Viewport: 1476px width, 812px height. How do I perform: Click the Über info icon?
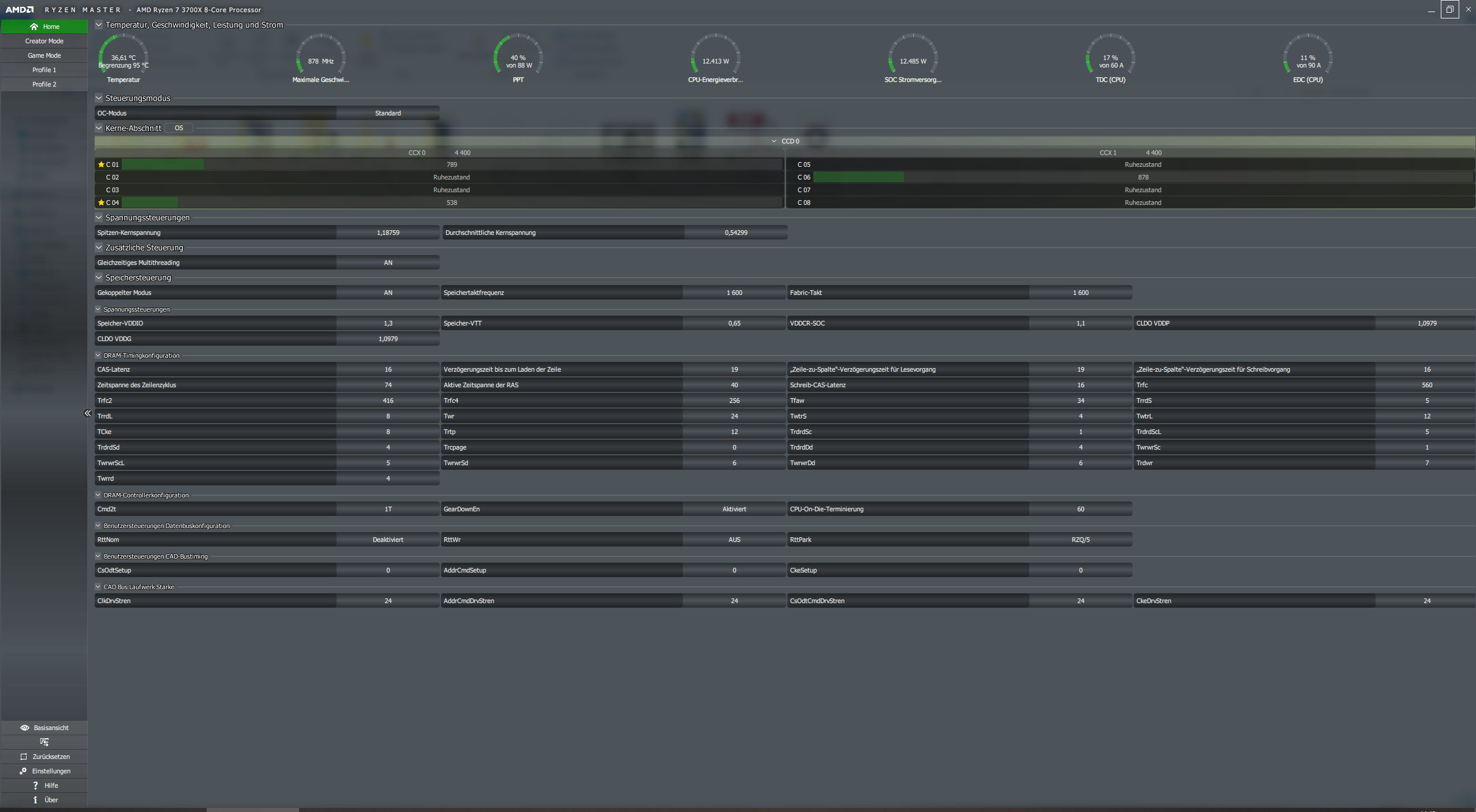click(35, 800)
